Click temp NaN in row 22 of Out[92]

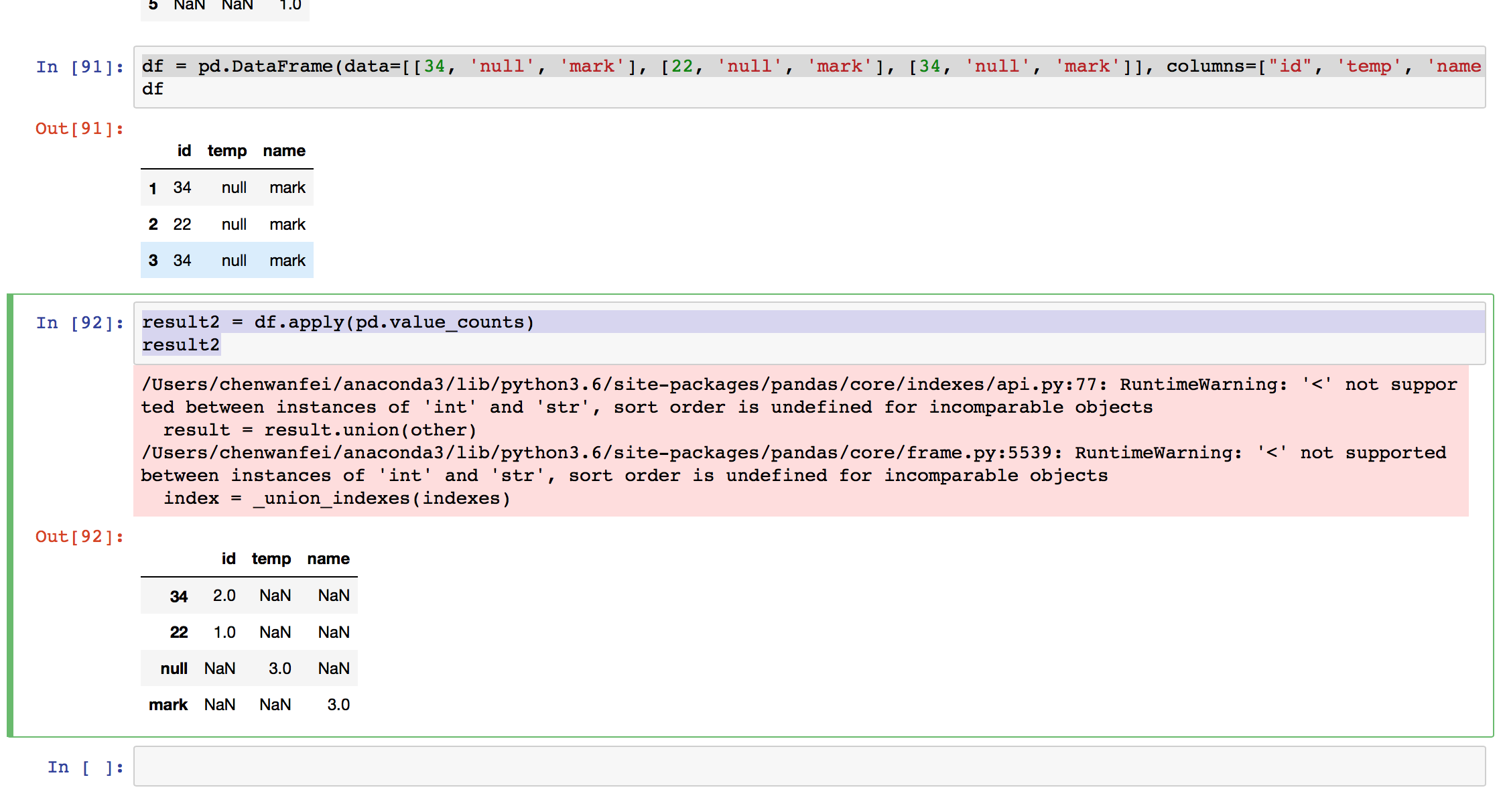pyautogui.click(x=275, y=632)
